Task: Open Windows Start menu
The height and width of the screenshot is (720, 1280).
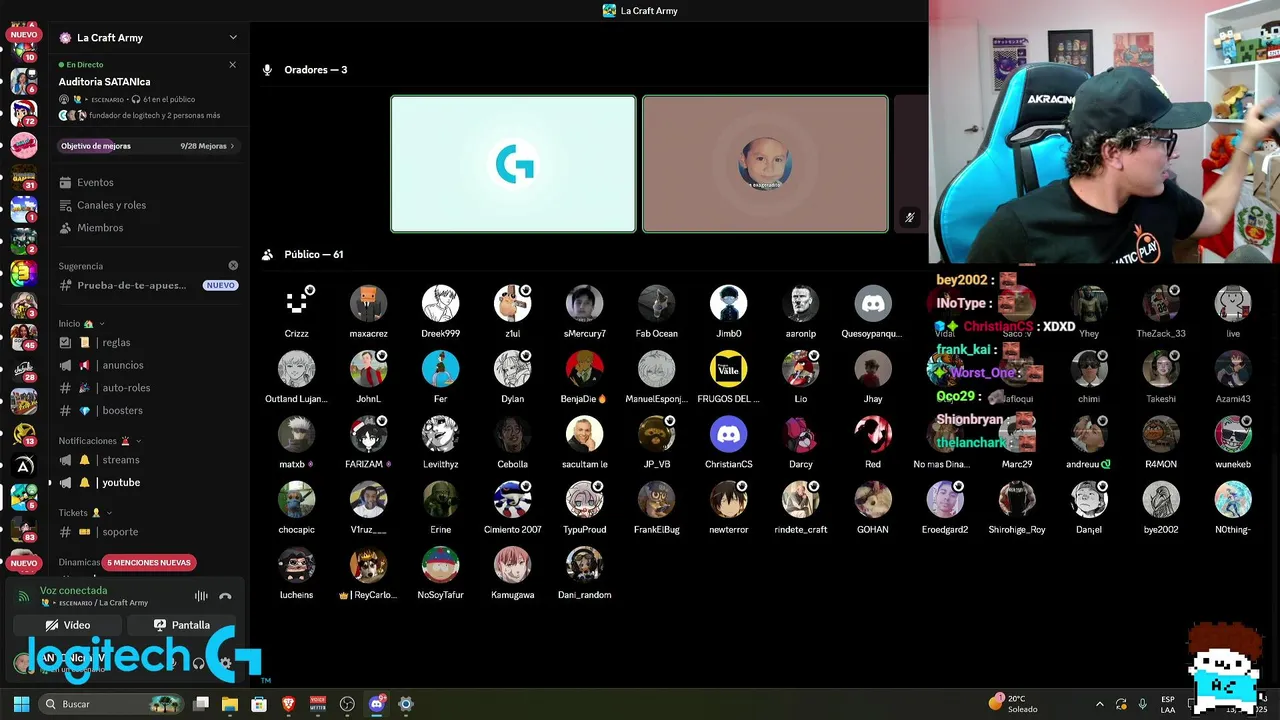Action: click(21, 704)
